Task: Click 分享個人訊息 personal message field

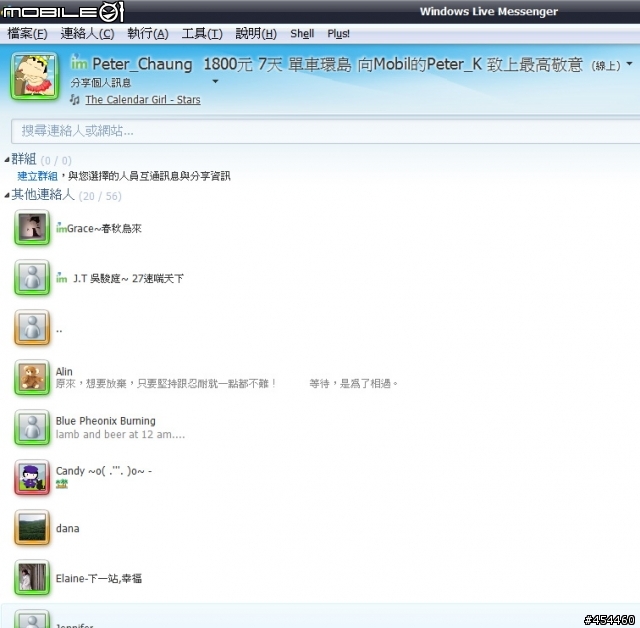Action: [101, 82]
